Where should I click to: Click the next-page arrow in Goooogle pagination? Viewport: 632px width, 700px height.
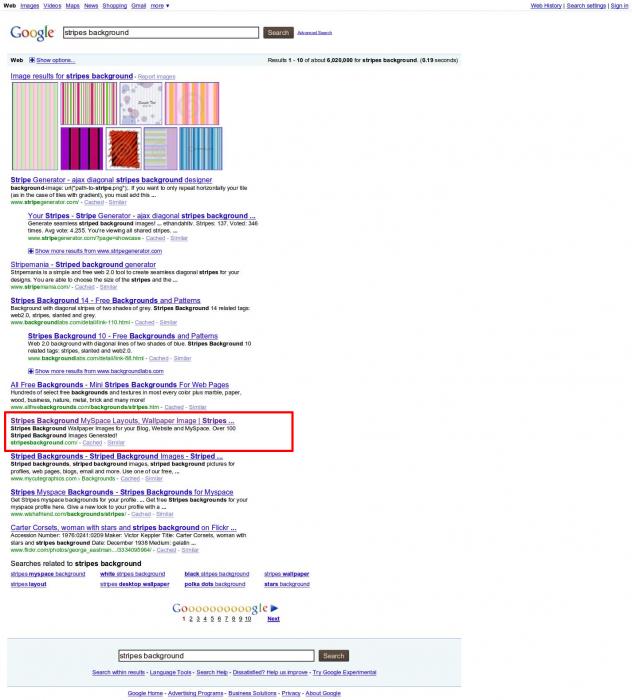point(274,608)
